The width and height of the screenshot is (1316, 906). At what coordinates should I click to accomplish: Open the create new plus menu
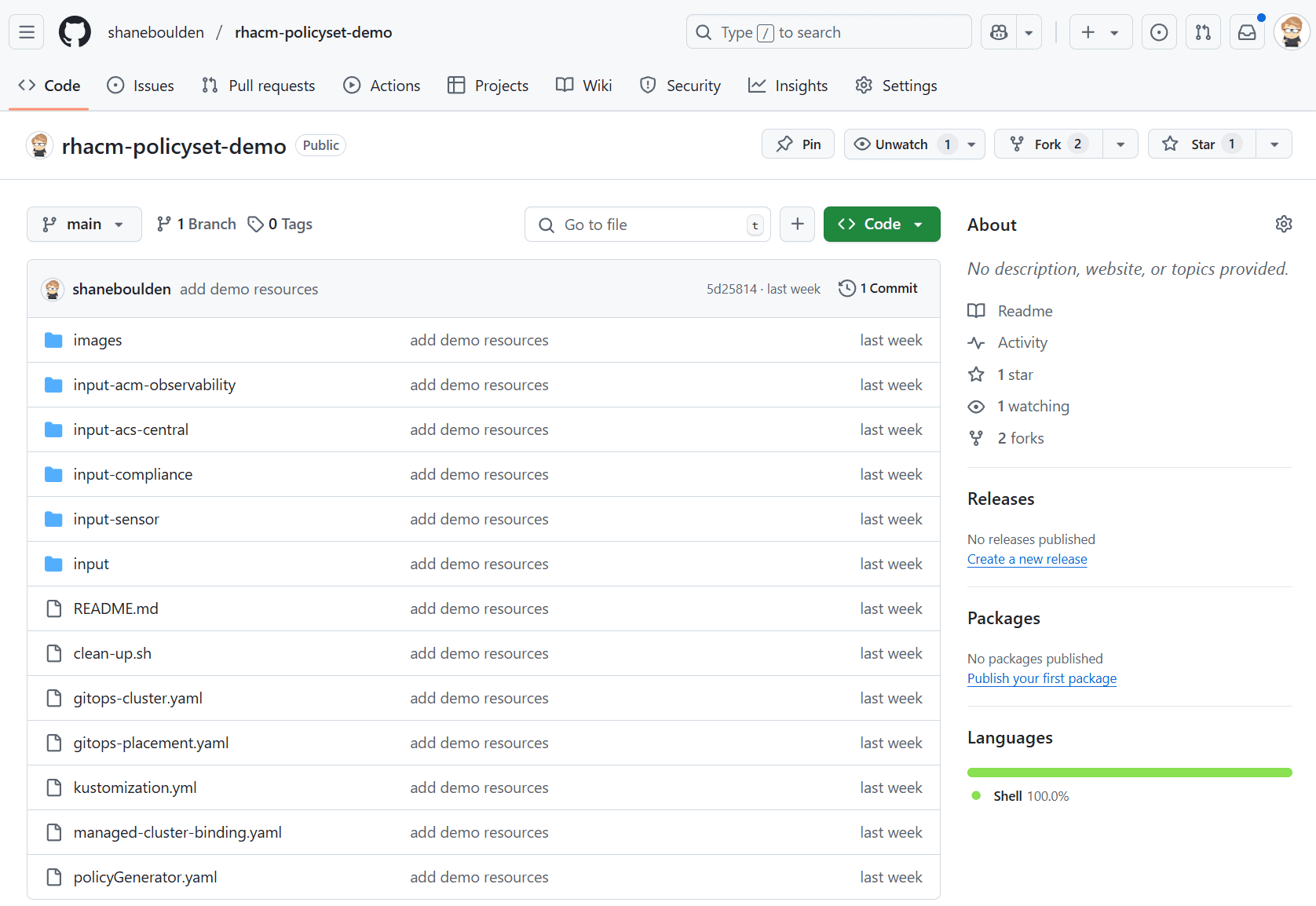pyautogui.click(x=1100, y=32)
